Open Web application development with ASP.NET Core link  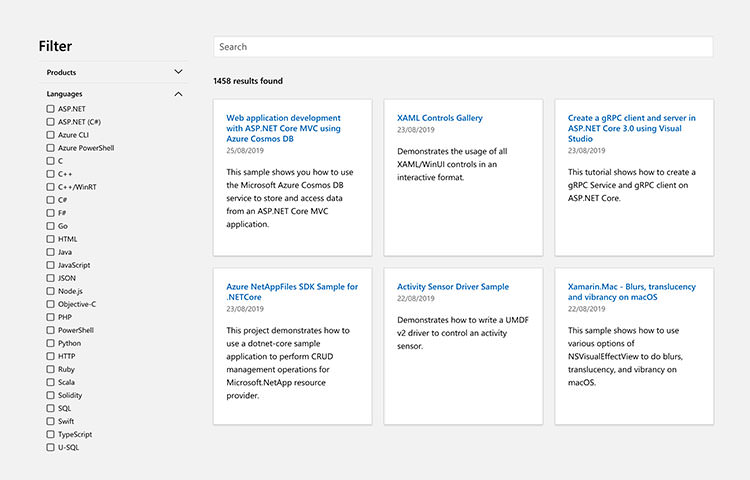pos(283,128)
